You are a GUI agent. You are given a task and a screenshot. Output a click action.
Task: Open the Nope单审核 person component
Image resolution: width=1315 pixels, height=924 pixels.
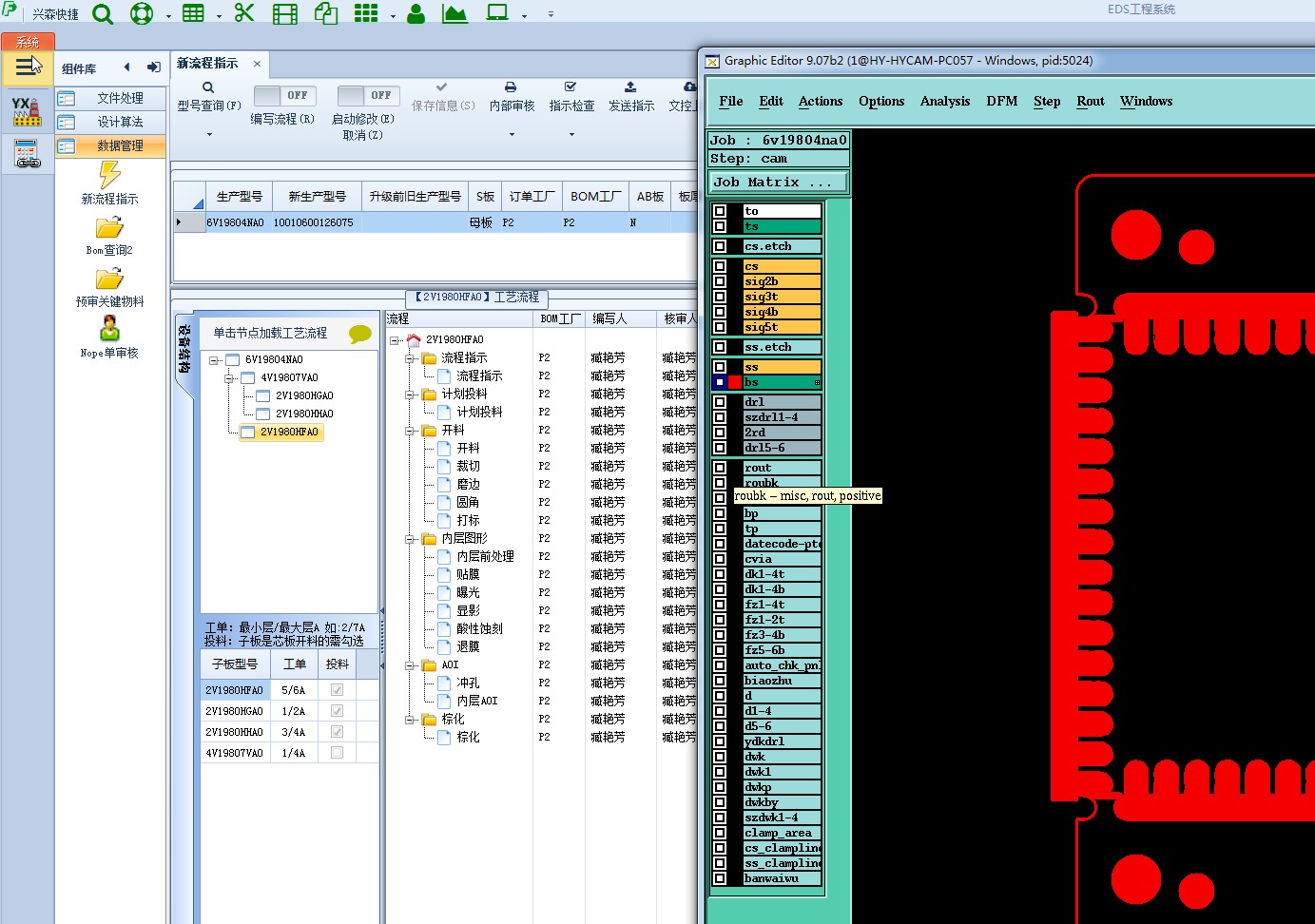coord(110,329)
